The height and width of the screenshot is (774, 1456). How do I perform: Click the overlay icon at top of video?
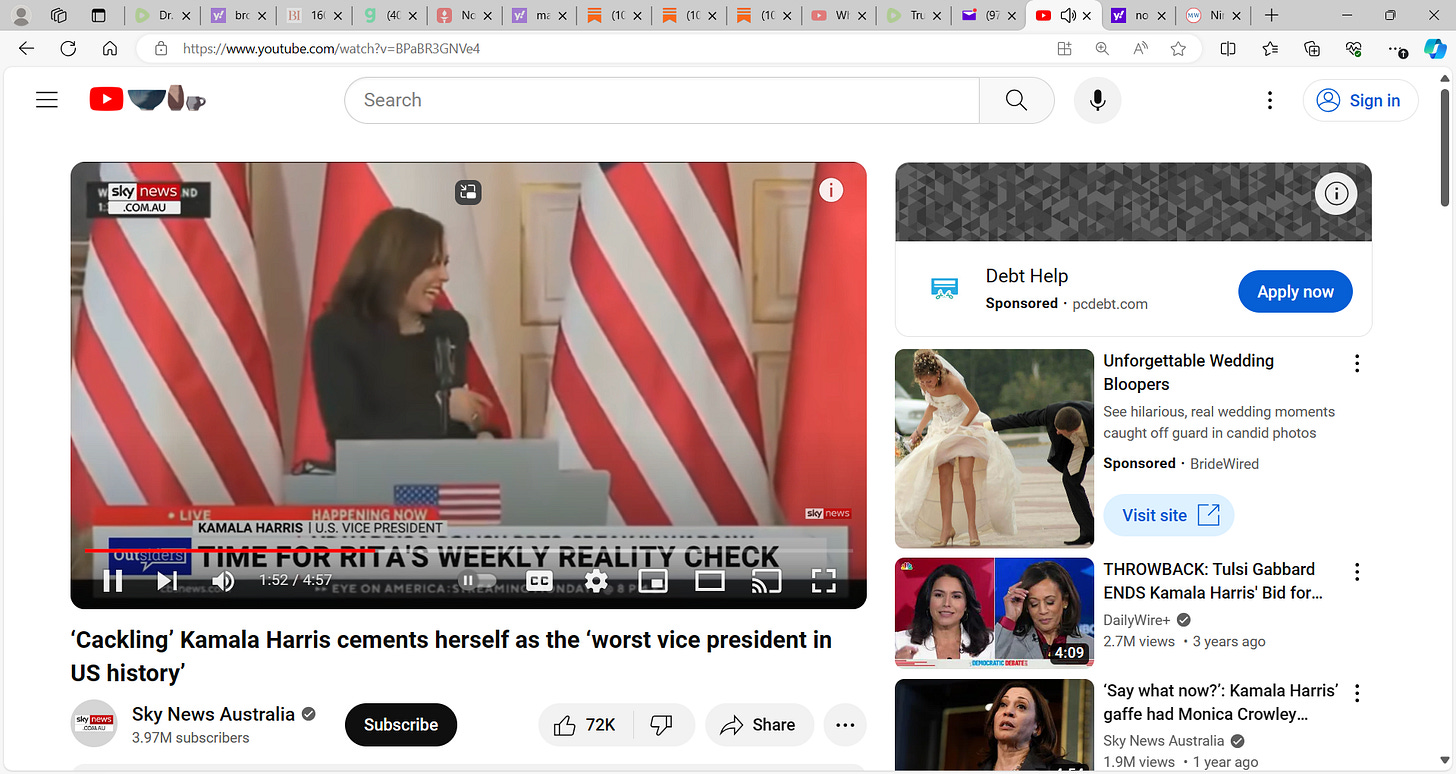(x=469, y=192)
